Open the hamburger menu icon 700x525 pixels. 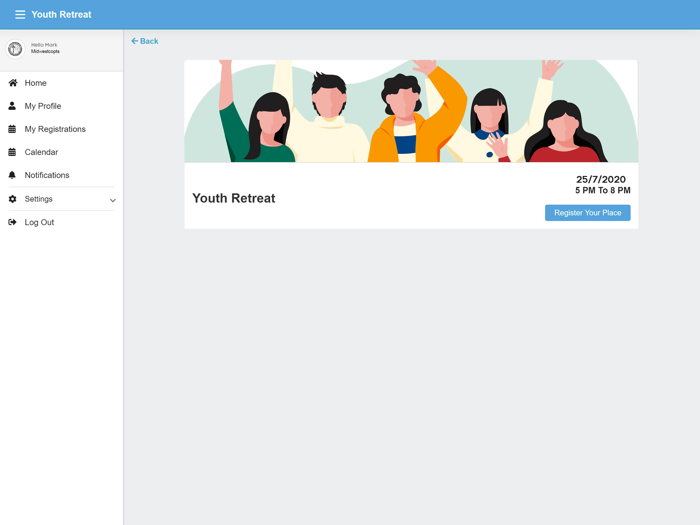20,15
